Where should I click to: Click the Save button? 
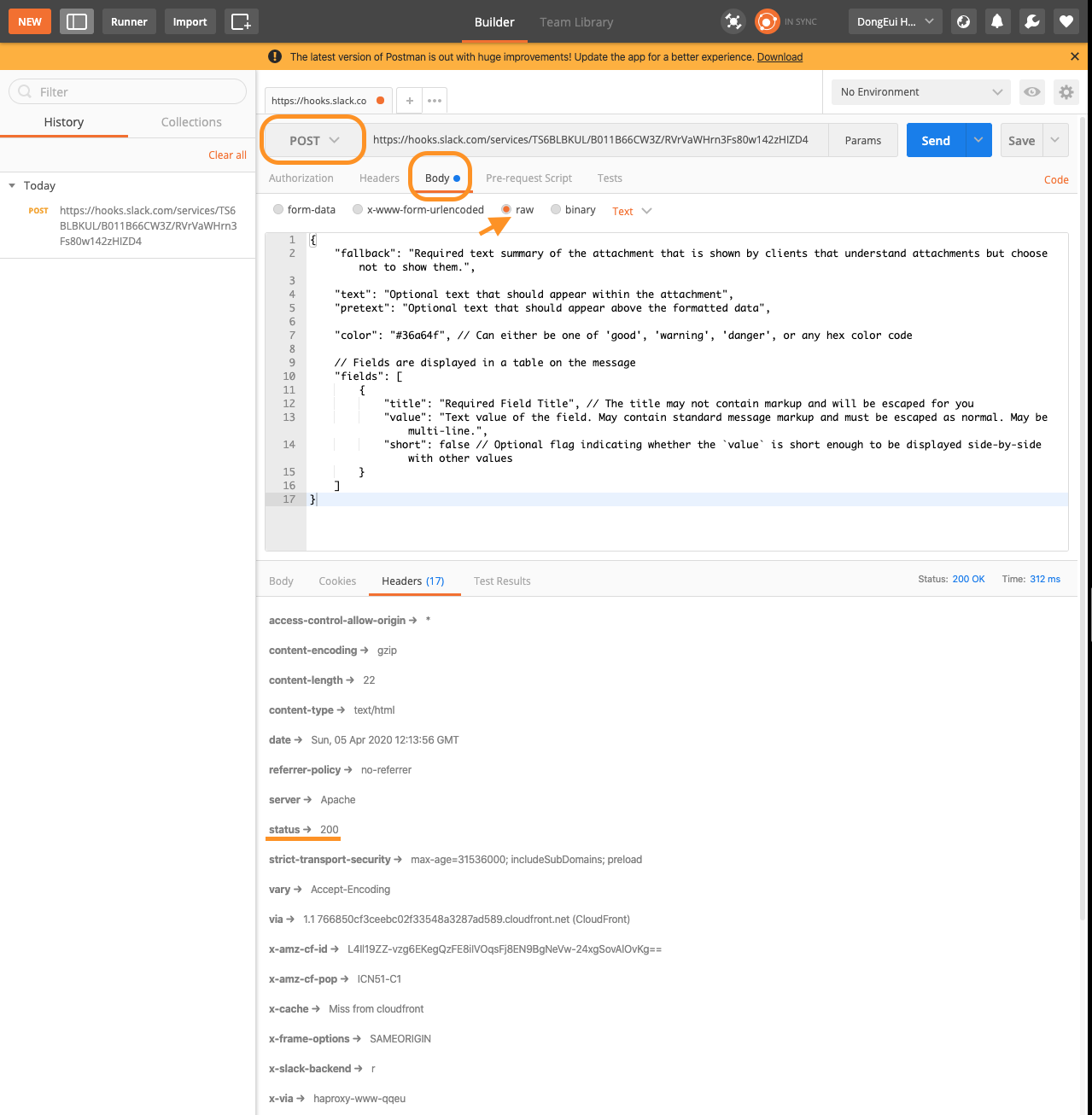click(1021, 140)
